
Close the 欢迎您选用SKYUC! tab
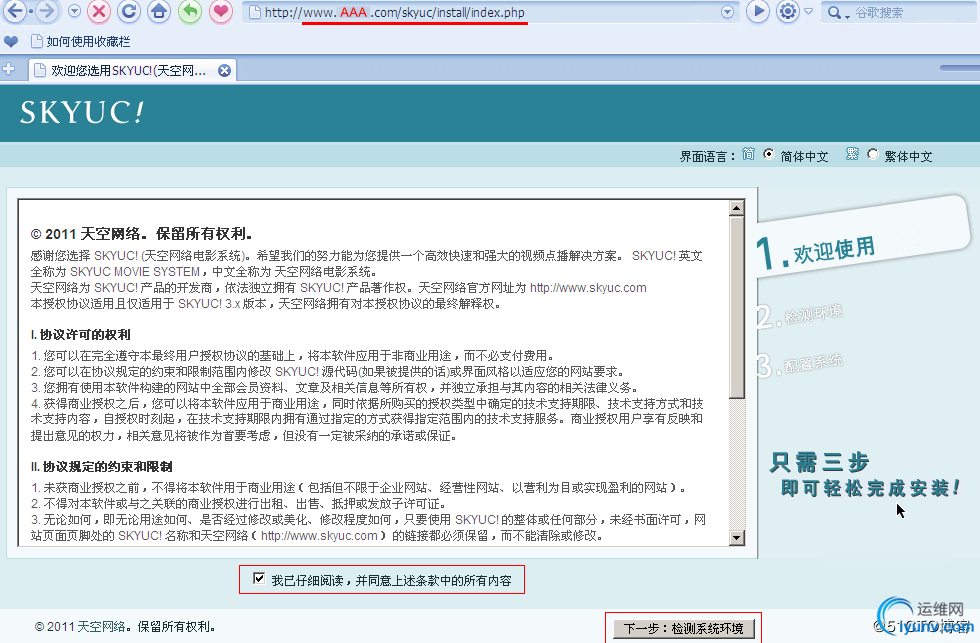tap(224, 71)
